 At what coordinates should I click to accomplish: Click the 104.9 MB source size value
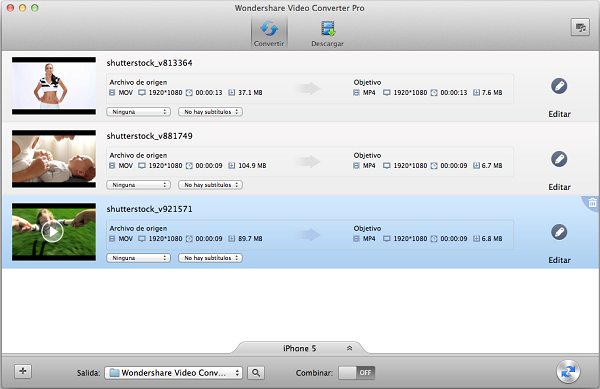click(252, 166)
